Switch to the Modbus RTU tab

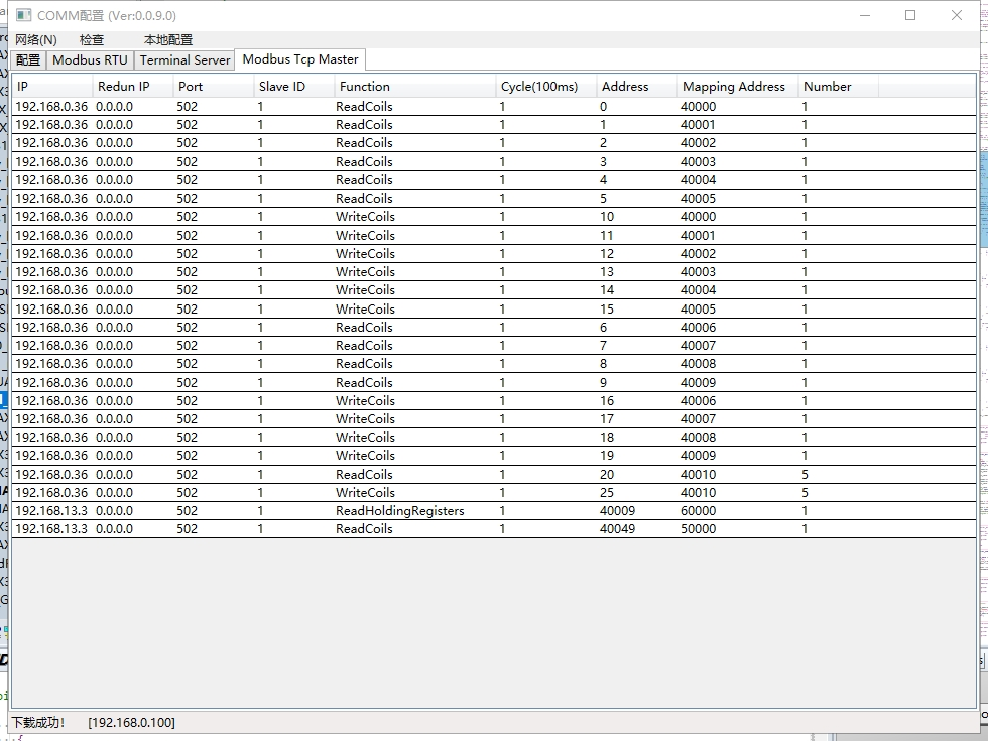coord(90,60)
